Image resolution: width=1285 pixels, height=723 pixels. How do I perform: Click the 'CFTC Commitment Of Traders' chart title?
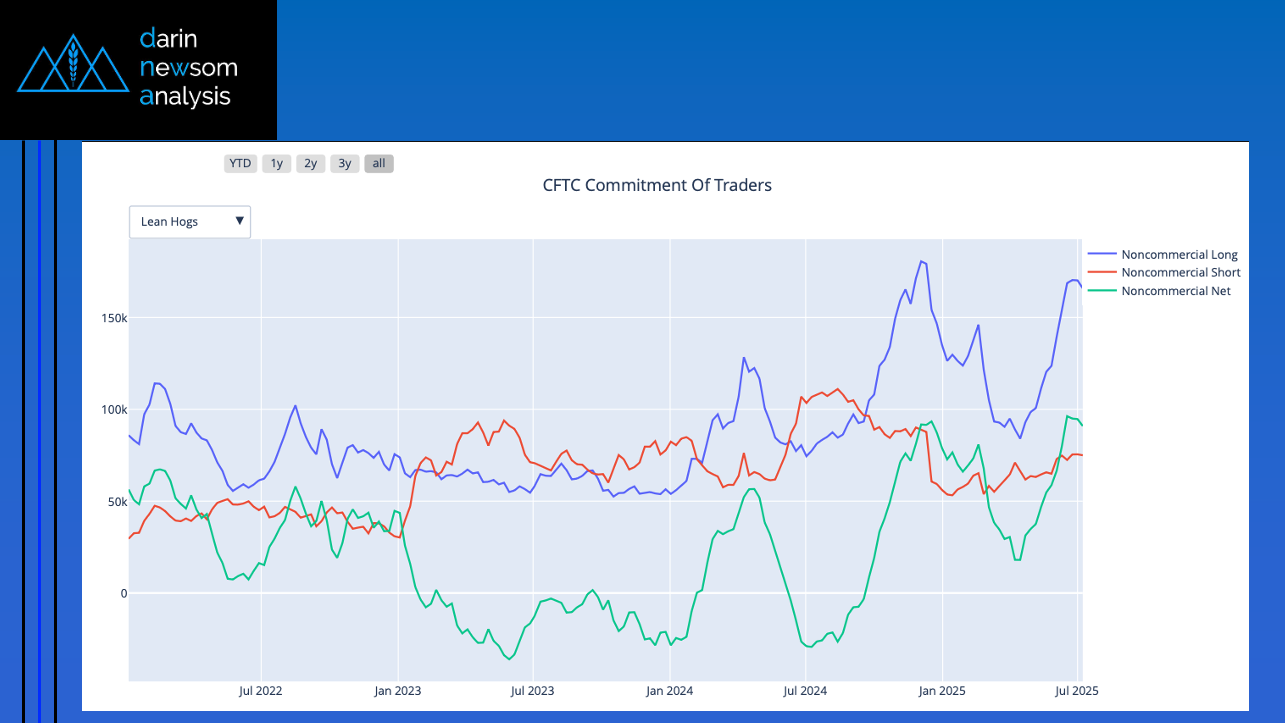(x=657, y=185)
